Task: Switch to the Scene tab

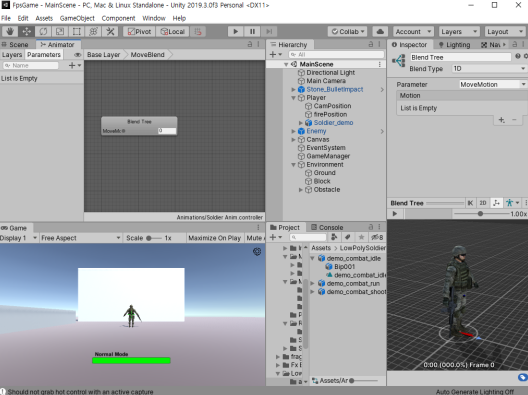Action: pos(15,44)
